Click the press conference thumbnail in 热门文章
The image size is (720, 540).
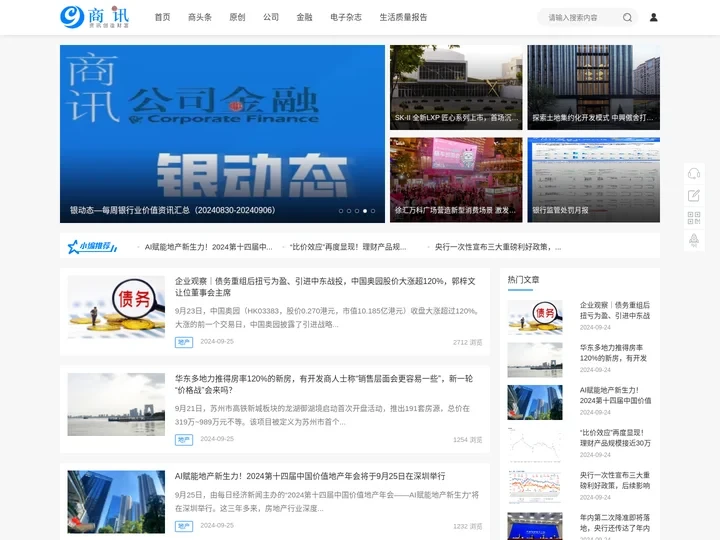pos(535,526)
